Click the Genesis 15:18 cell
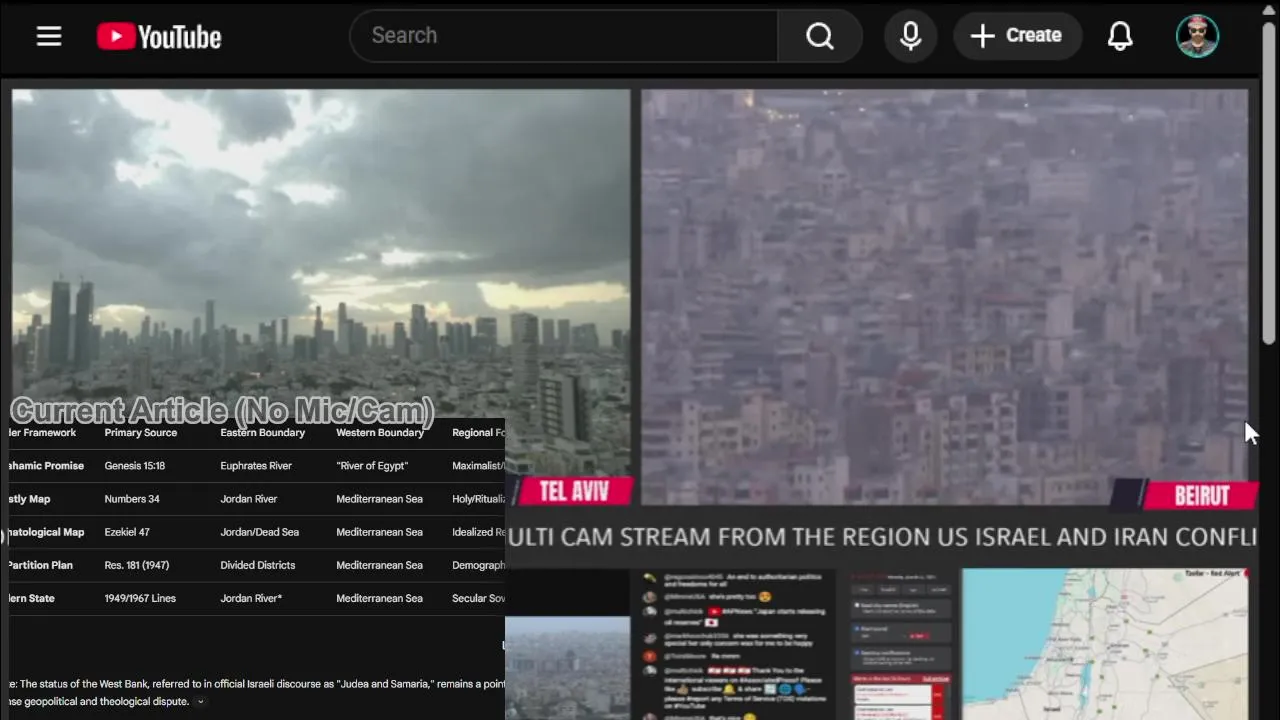Screen dimensions: 1280x720 135,466
